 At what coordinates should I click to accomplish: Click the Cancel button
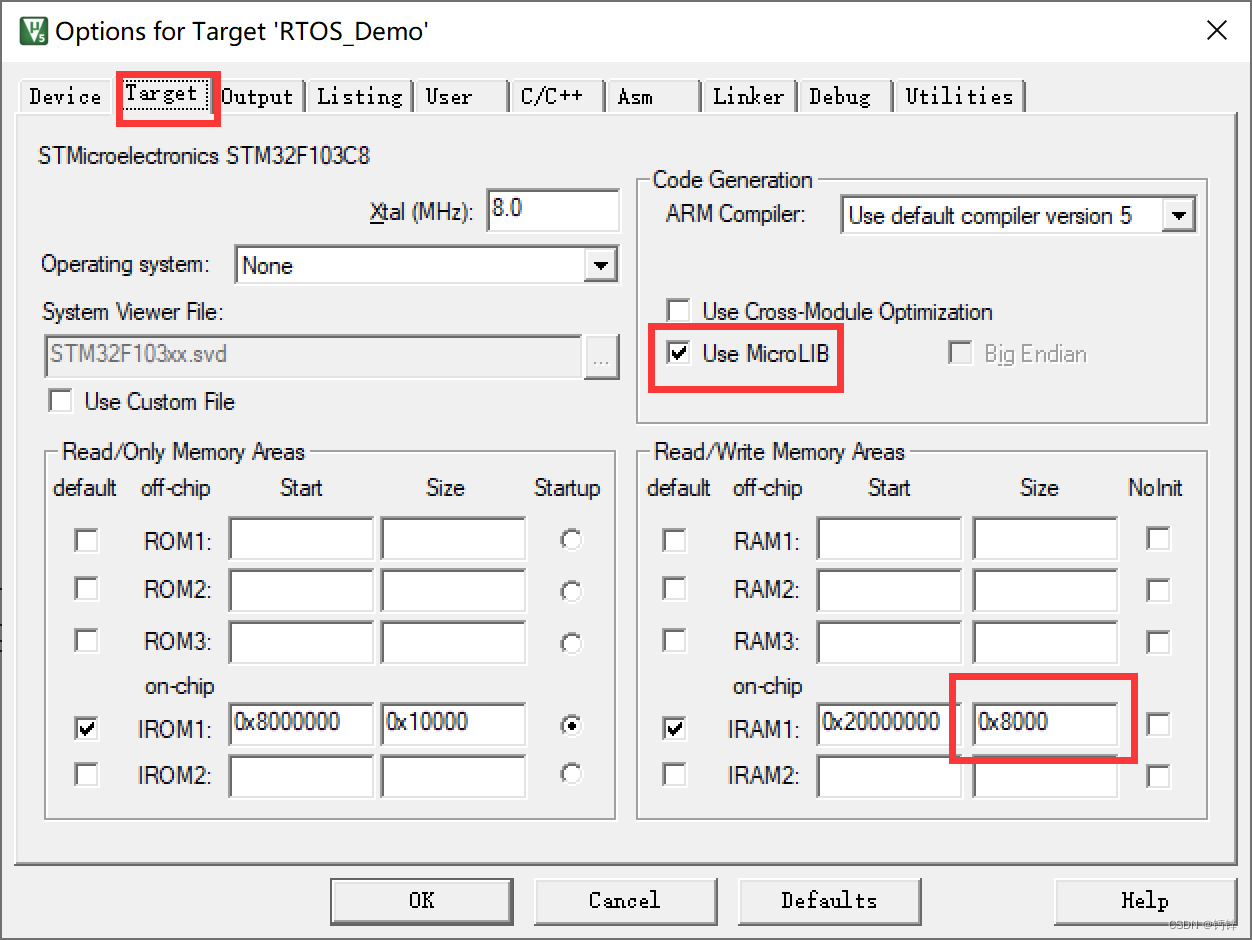pyautogui.click(x=625, y=900)
